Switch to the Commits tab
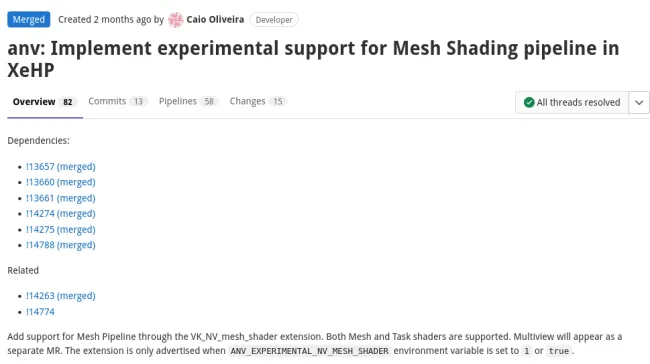Viewport: 650px width, 364px height. point(117,102)
